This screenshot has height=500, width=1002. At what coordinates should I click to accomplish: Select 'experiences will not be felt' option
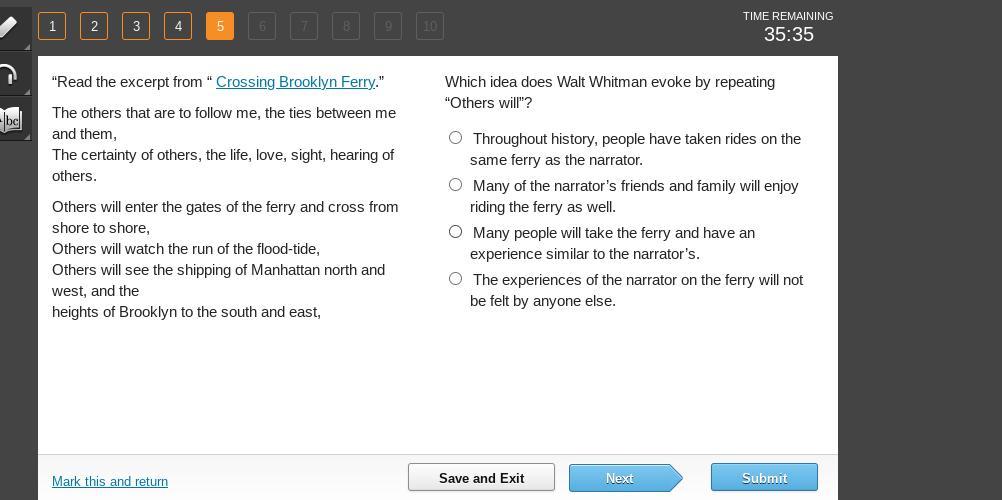(456, 279)
